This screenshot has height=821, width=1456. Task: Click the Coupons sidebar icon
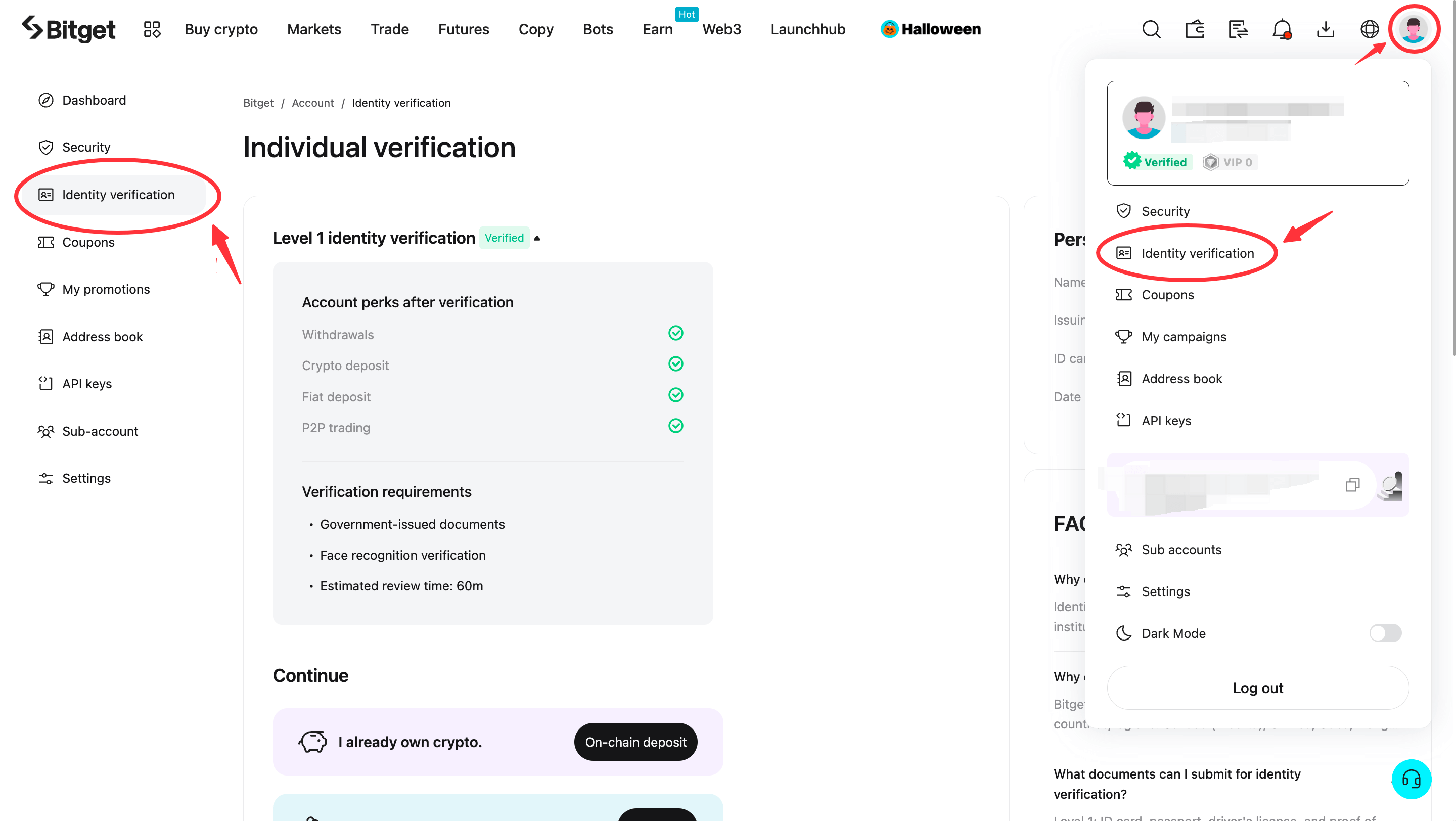point(46,241)
